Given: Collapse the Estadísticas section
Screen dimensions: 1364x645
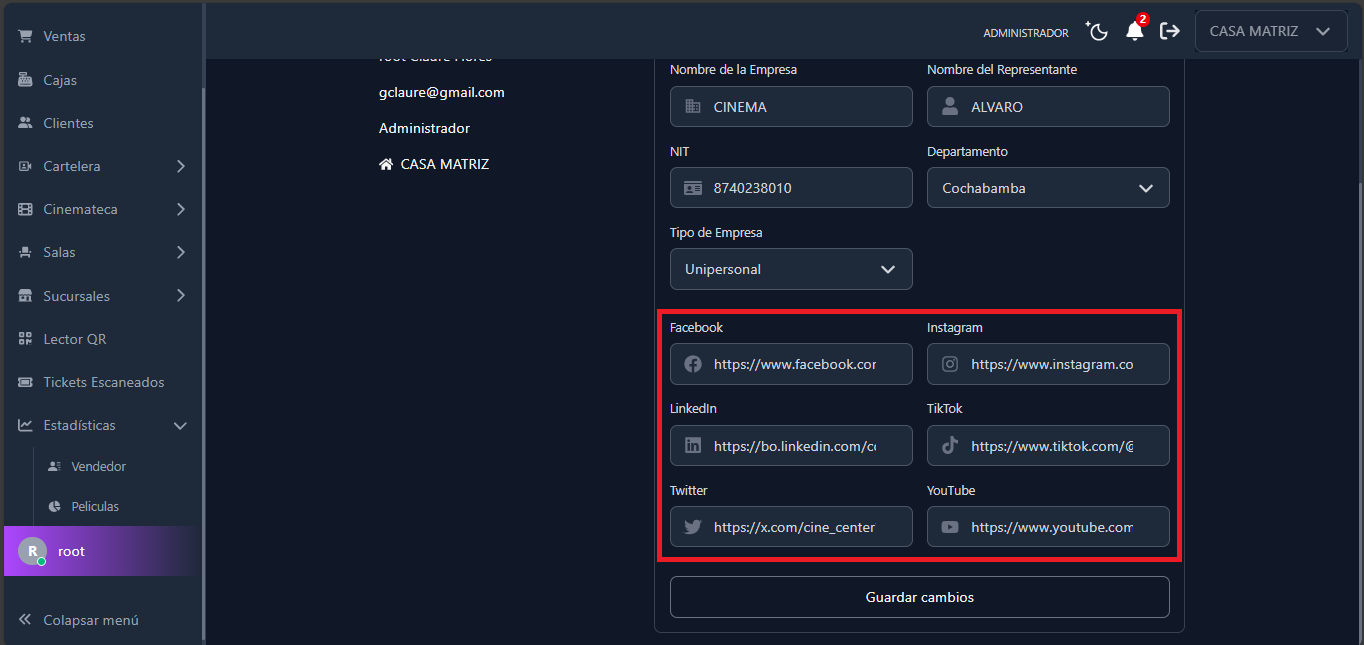Looking at the screenshot, I should click(x=180, y=425).
